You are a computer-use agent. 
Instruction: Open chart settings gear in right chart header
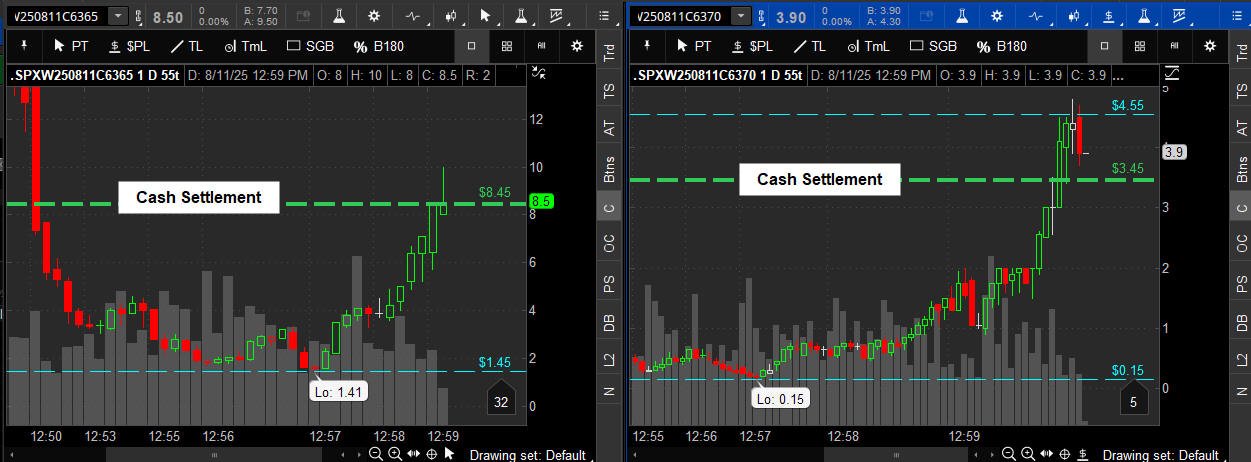click(x=997, y=16)
